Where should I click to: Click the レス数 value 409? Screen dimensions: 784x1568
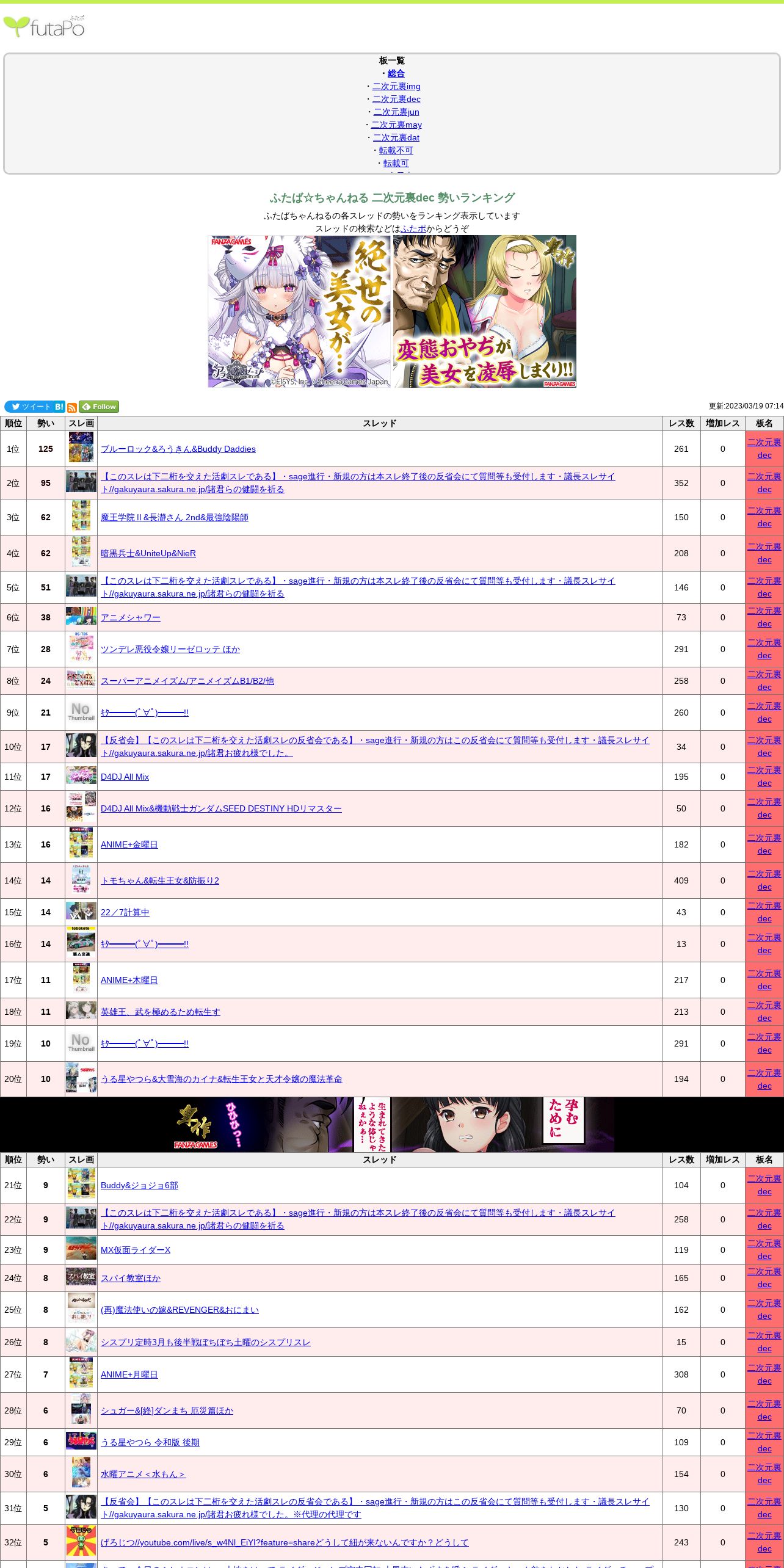point(681,880)
